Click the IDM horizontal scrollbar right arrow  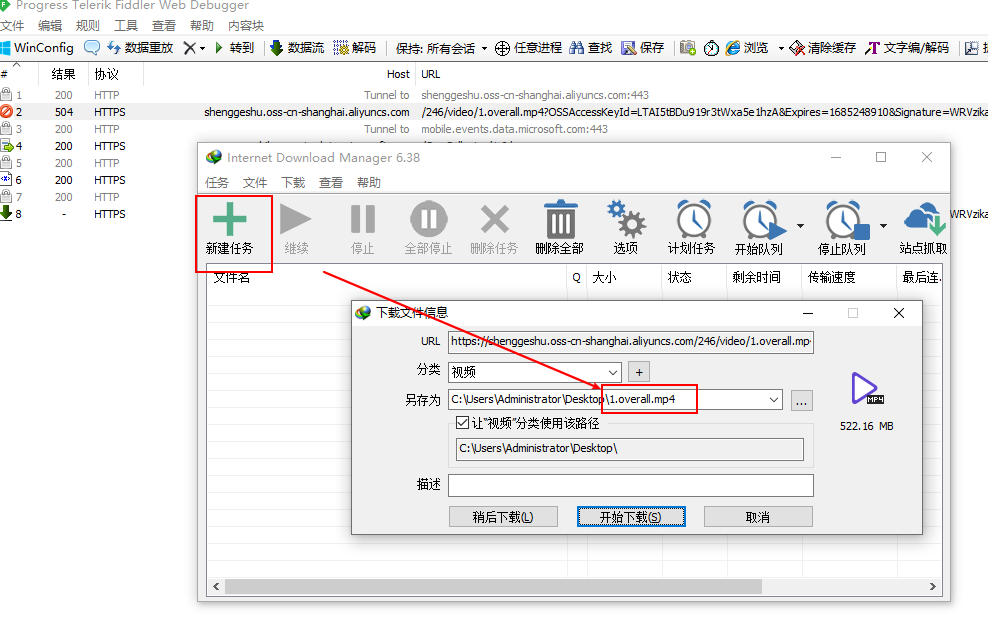coord(933,587)
